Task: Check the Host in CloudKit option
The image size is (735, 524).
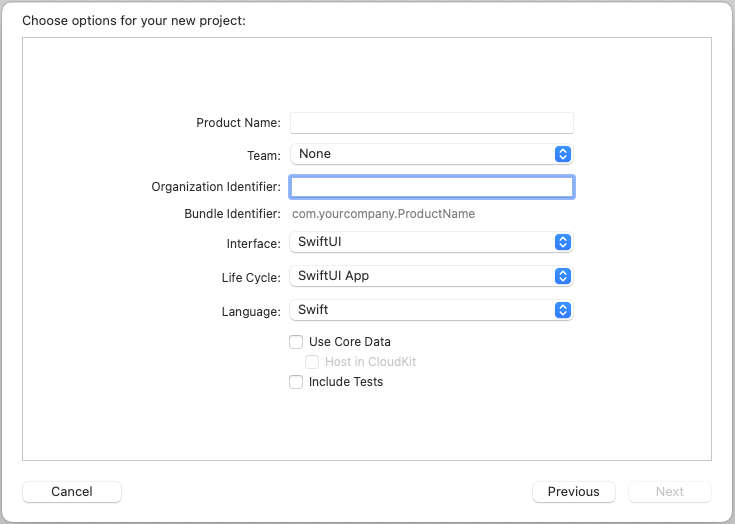Action: (x=312, y=362)
